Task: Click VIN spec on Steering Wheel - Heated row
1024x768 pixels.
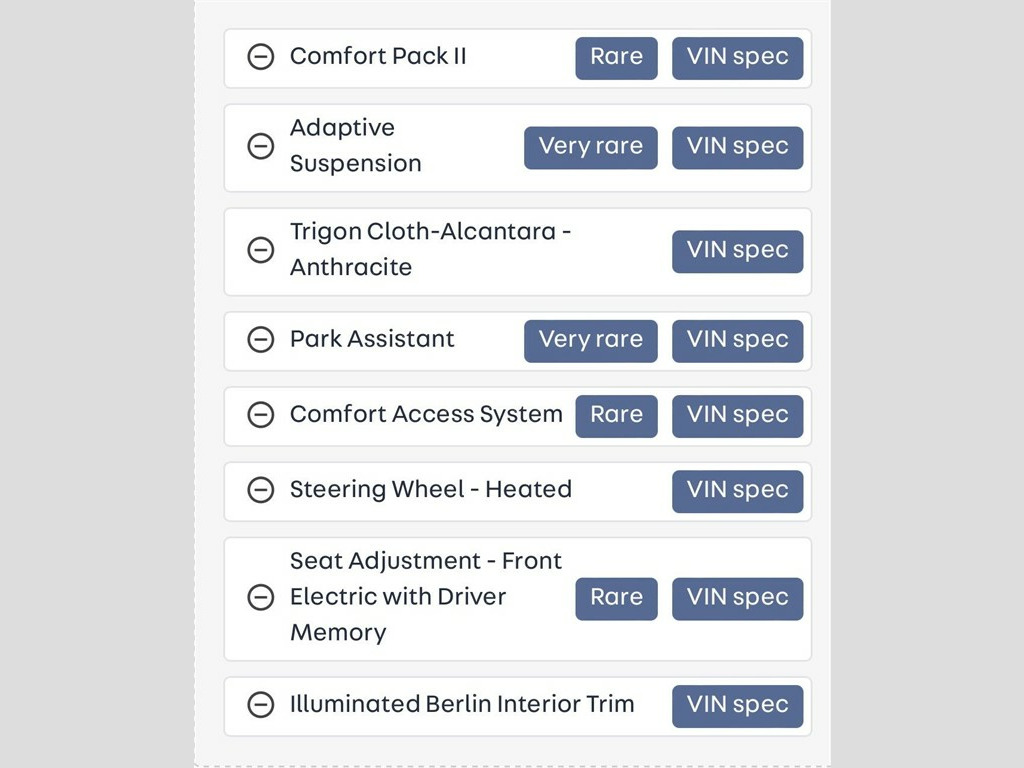Action: click(x=737, y=491)
